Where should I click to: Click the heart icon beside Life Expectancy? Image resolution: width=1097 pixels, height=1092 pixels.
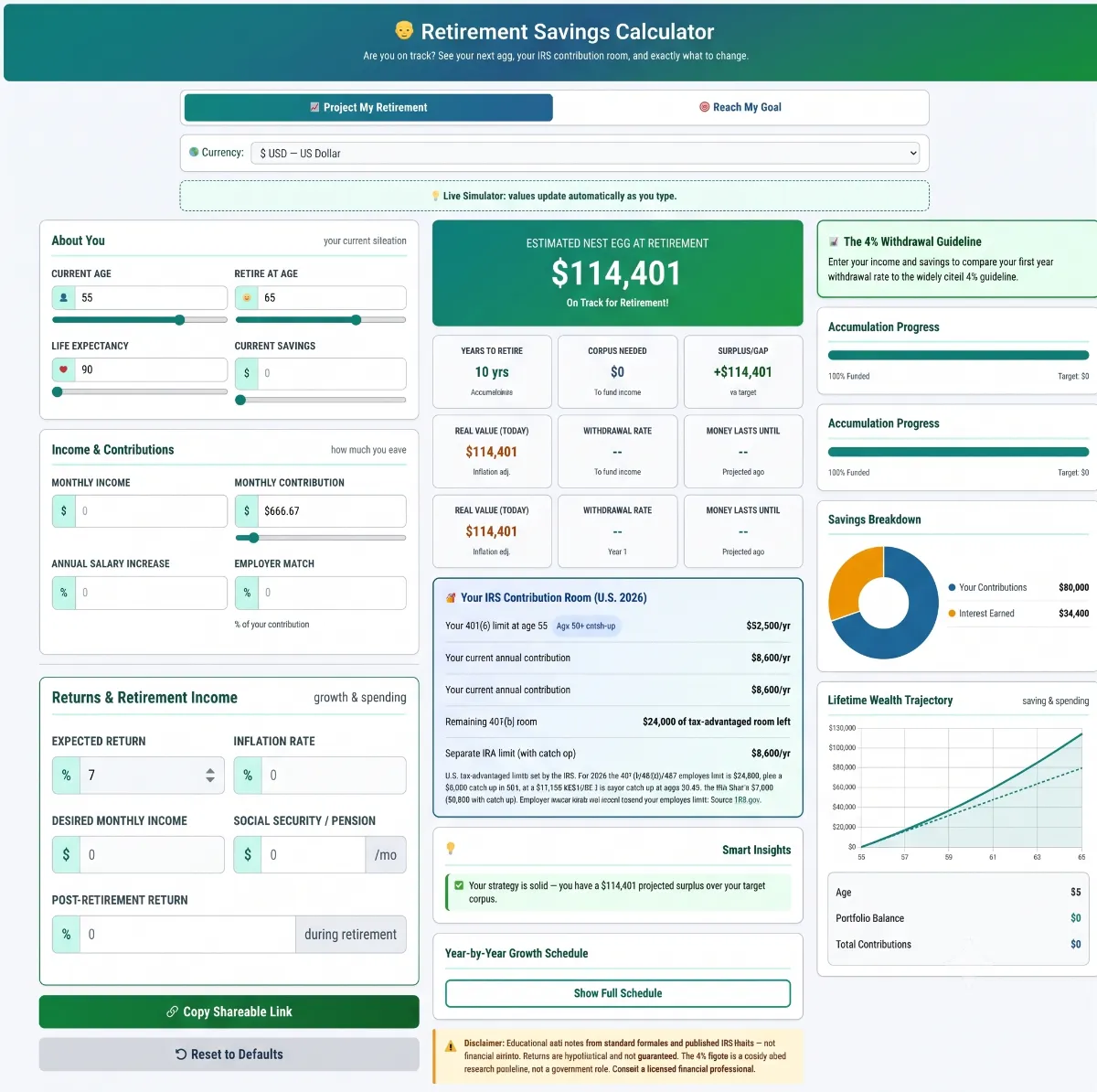coord(63,369)
